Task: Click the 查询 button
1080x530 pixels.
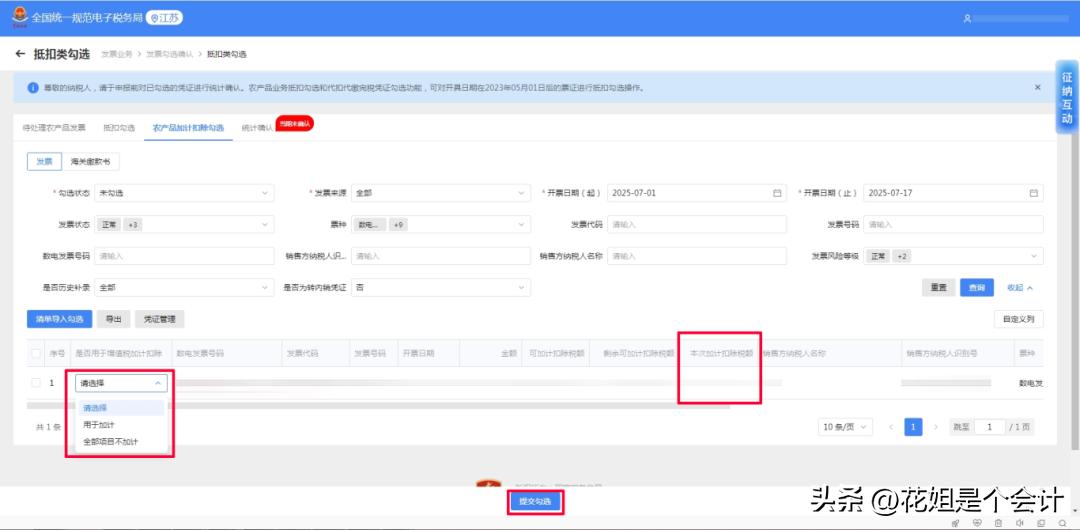Action: point(977,288)
